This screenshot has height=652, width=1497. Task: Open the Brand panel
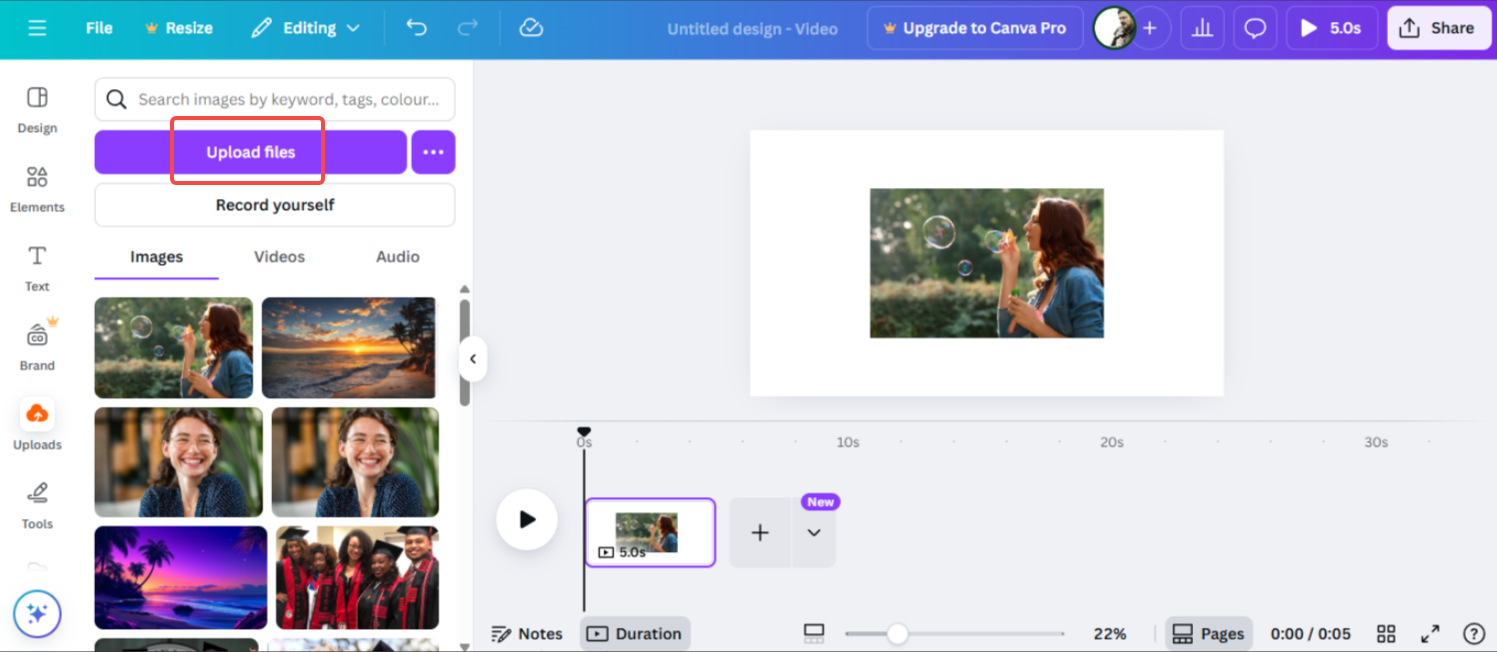tap(37, 345)
